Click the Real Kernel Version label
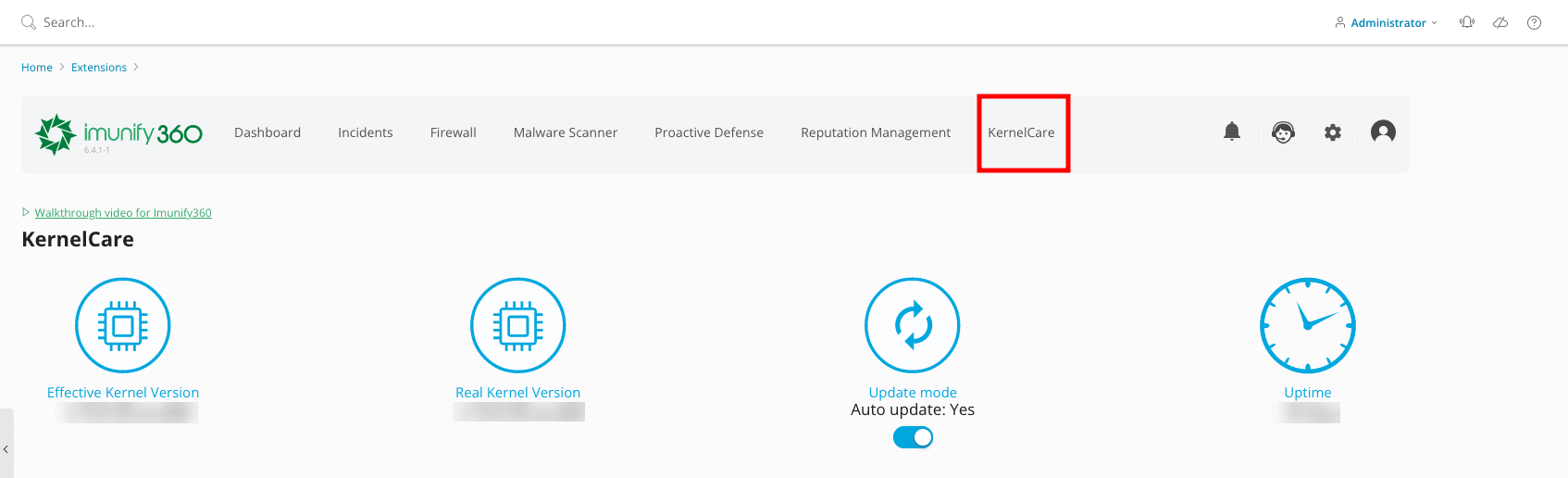Viewport: 1568px width, 478px height. click(518, 393)
